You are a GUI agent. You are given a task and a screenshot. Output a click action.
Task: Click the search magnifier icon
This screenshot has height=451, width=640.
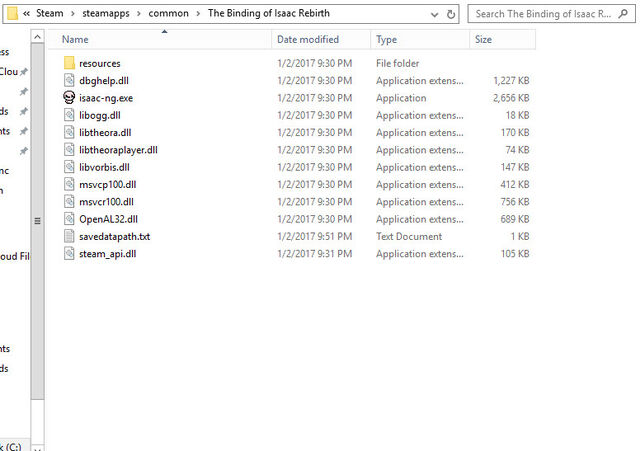click(623, 14)
